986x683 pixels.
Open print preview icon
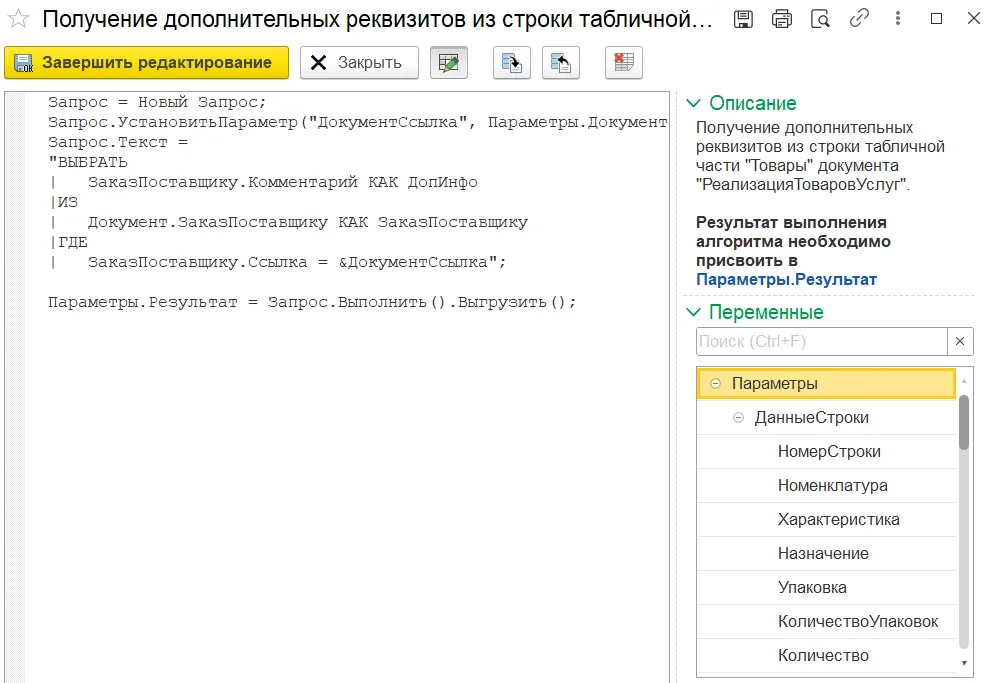[x=820, y=19]
